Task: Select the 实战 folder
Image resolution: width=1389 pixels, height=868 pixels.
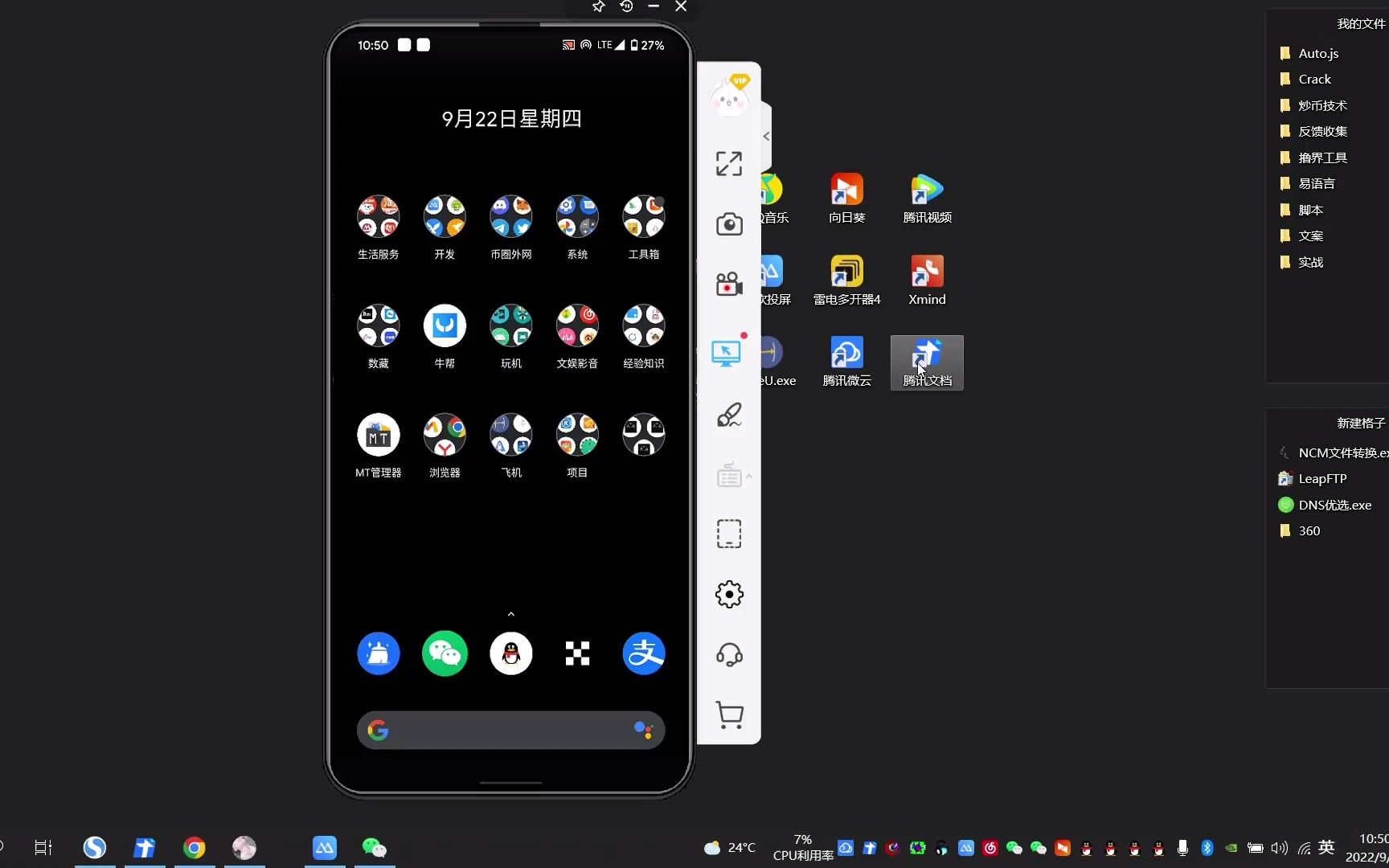Action: [x=1301, y=262]
